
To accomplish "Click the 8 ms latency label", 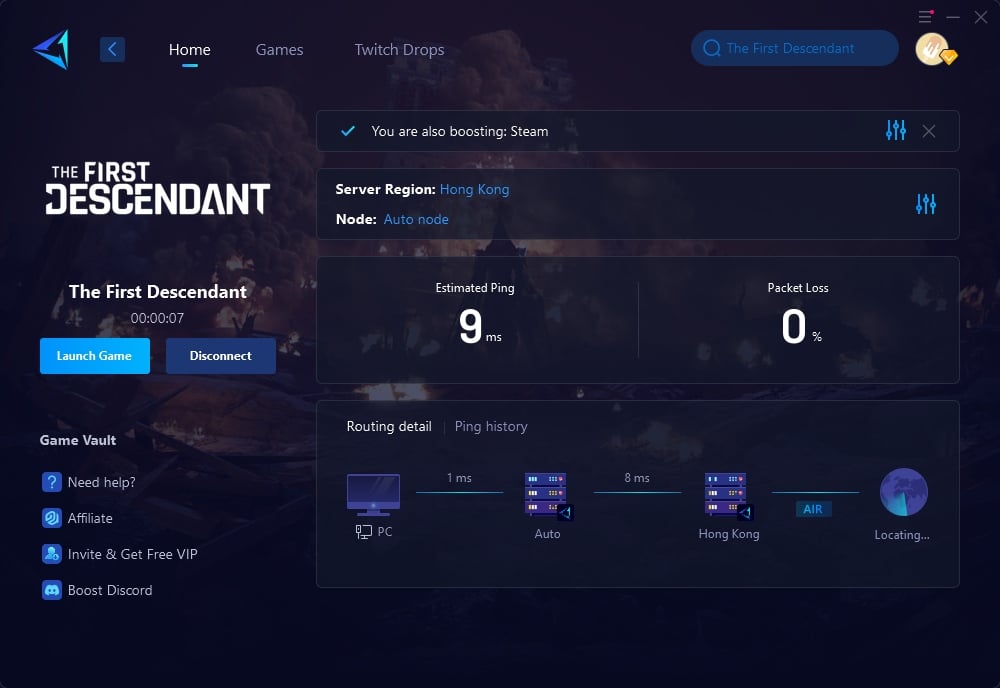I will click(637, 478).
